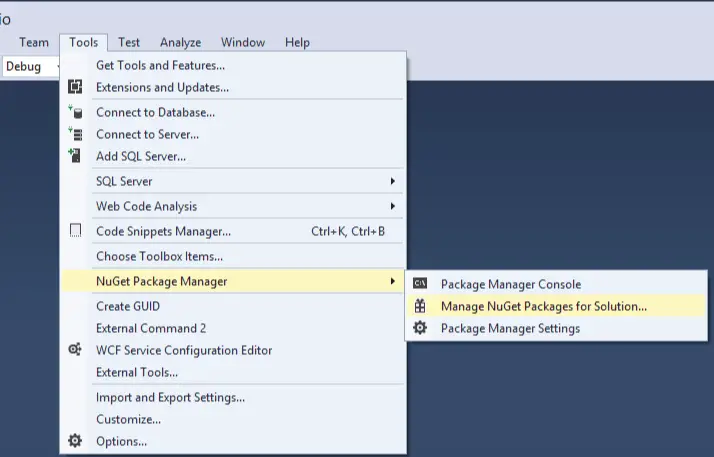Open the Help menu

click(x=297, y=42)
